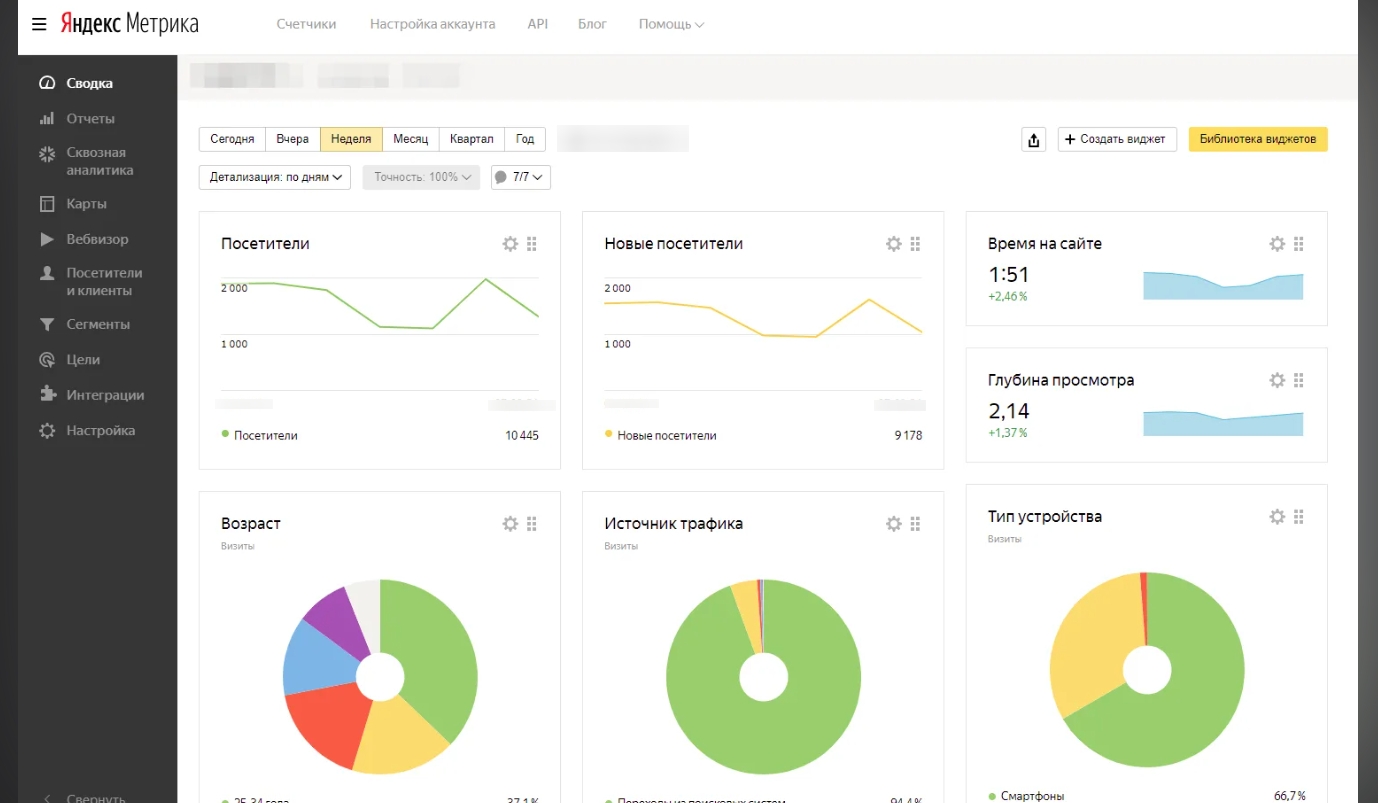The height and width of the screenshot is (803, 1378).
Task: Expand the Помощь menu
Action: [671, 24]
